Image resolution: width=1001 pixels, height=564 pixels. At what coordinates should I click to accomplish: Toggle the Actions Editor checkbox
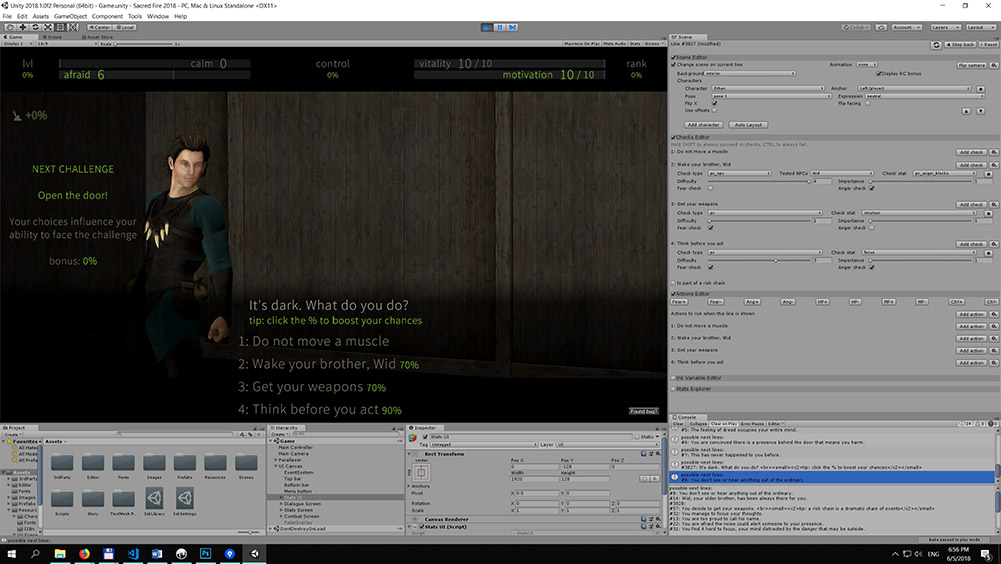[x=673, y=294]
